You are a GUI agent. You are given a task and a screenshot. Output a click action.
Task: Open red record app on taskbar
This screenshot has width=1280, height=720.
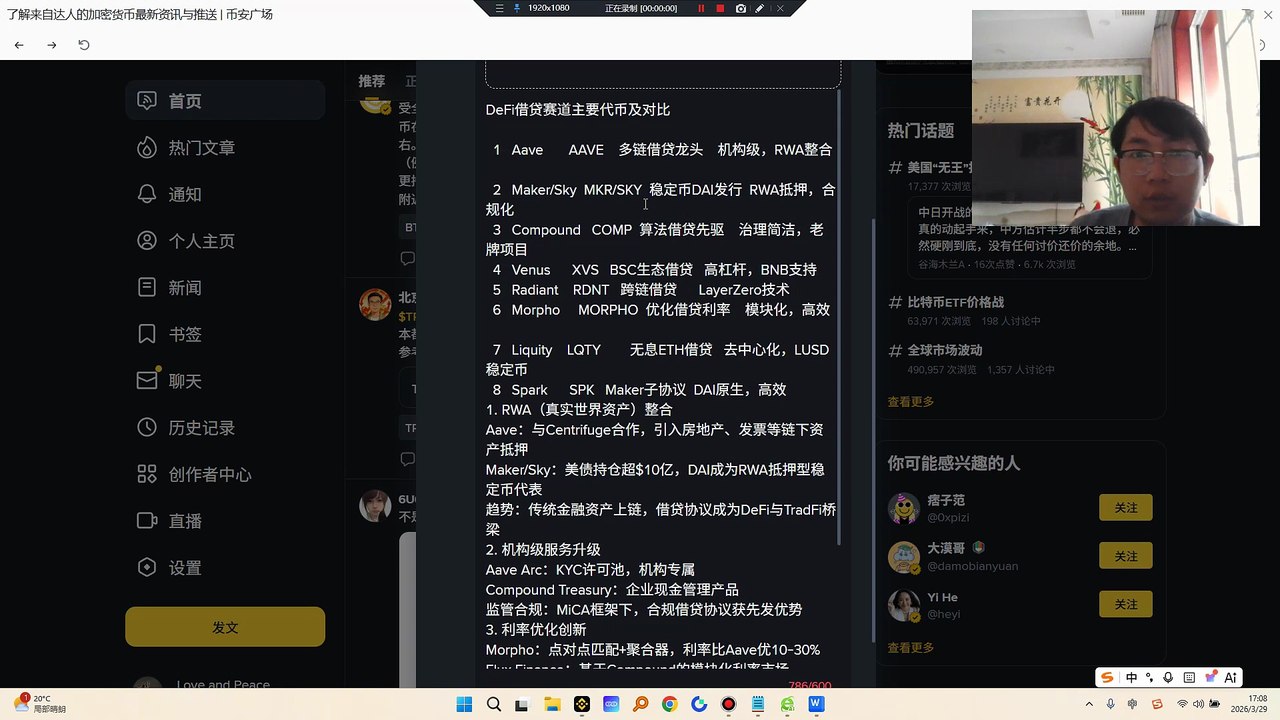[728, 705]
